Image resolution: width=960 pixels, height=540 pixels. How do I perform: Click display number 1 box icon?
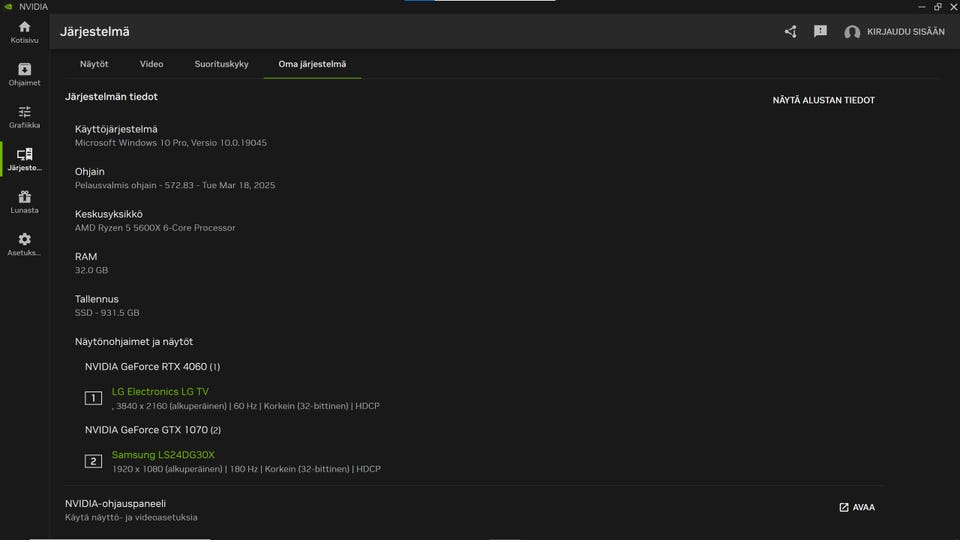93,399
